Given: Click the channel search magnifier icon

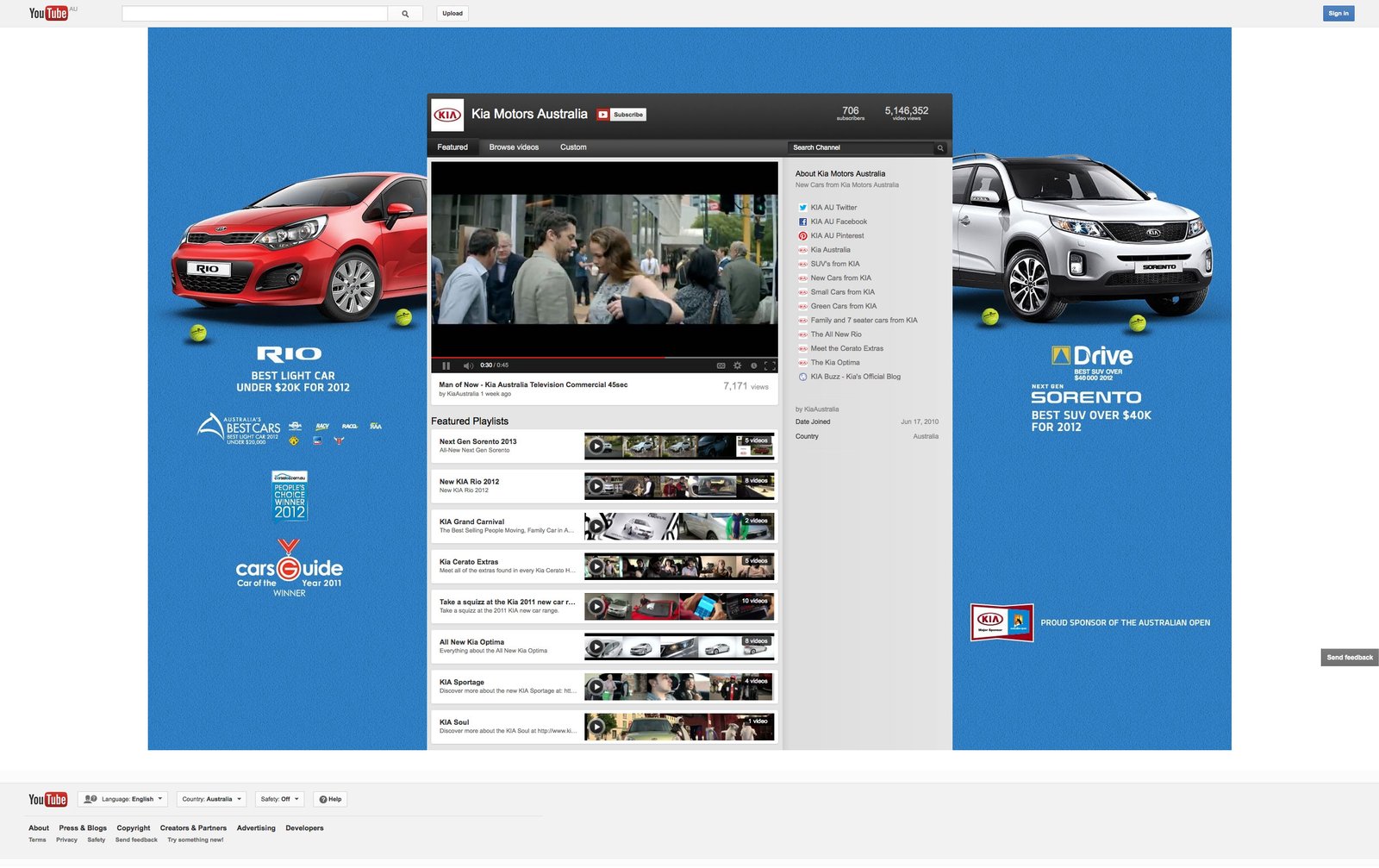Looking at the screenshot, I should pos(940,147).
